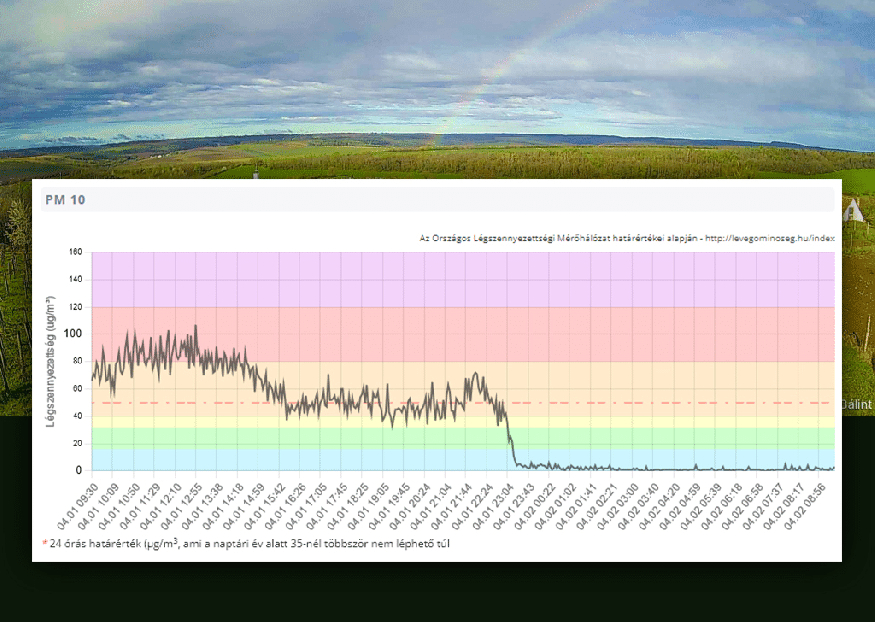Open the levegominoseg.hu source link
This screenshot has width=875, height=622.
(770, 238)
